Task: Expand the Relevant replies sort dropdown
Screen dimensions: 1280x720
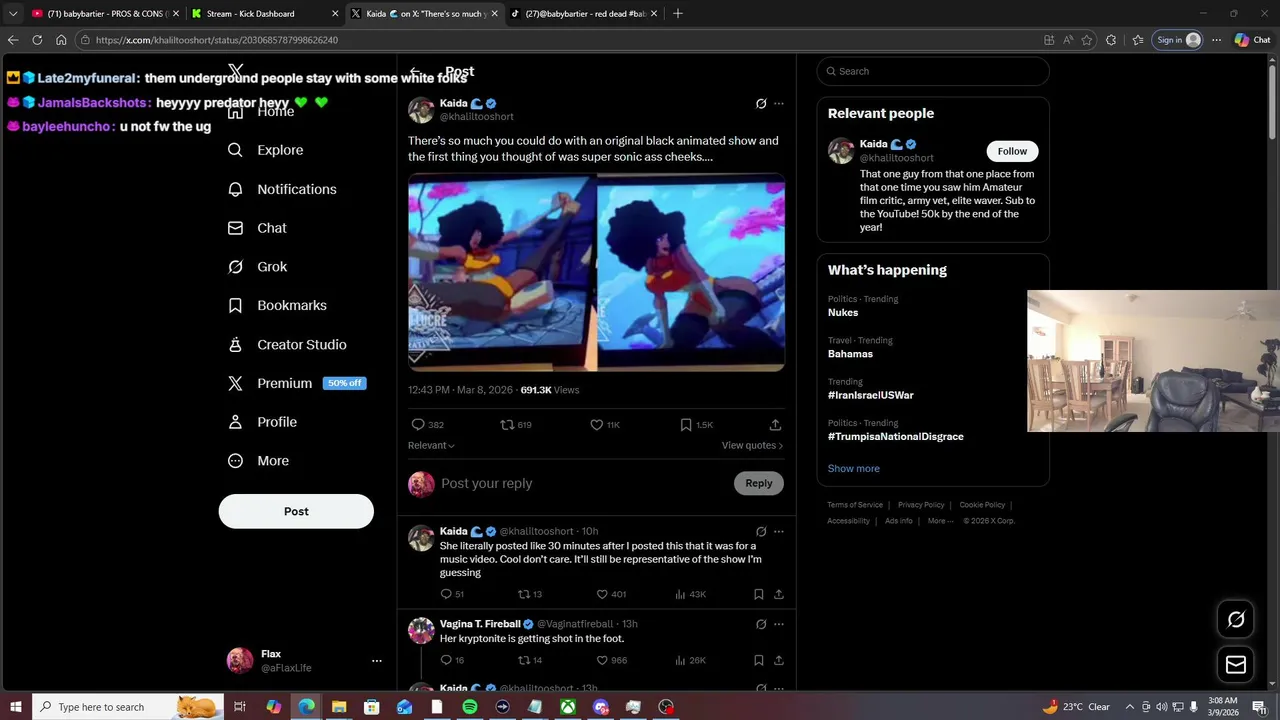Action: 431,445
